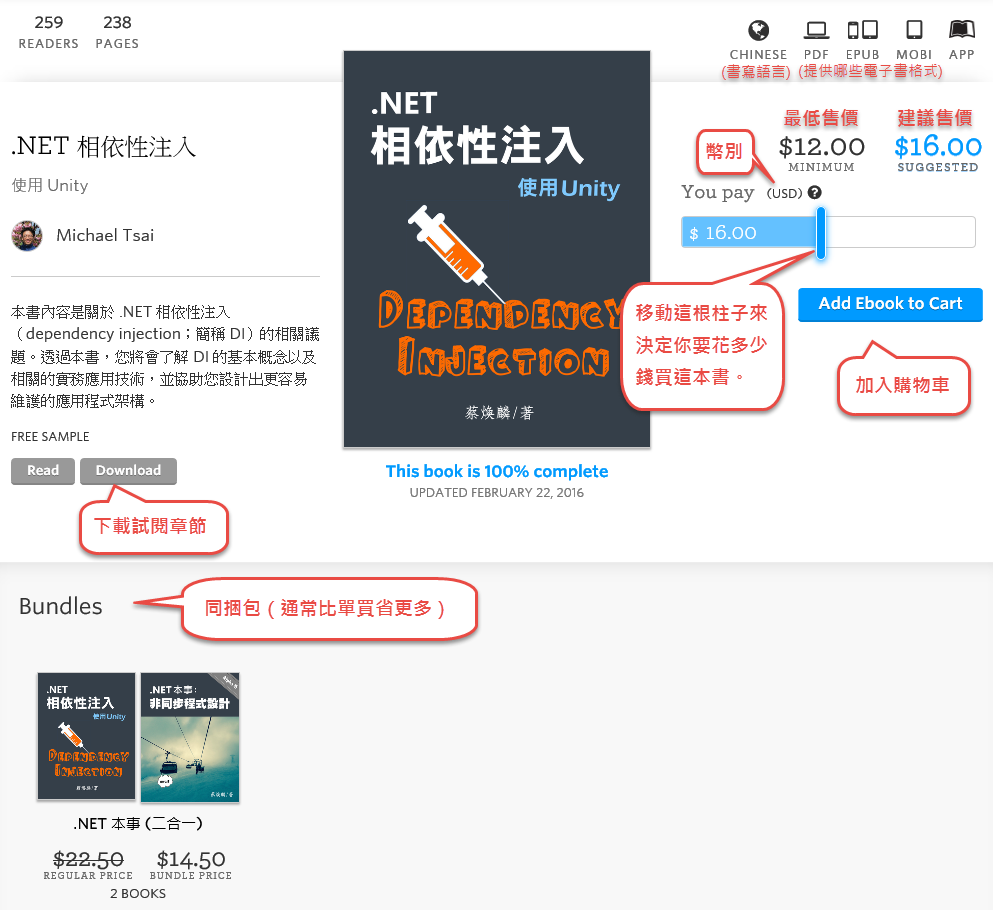Image resolution: width=993 pixels, height=910 pixels.
Task: Click the You pay price slider handle
Action: pos(821,232)
